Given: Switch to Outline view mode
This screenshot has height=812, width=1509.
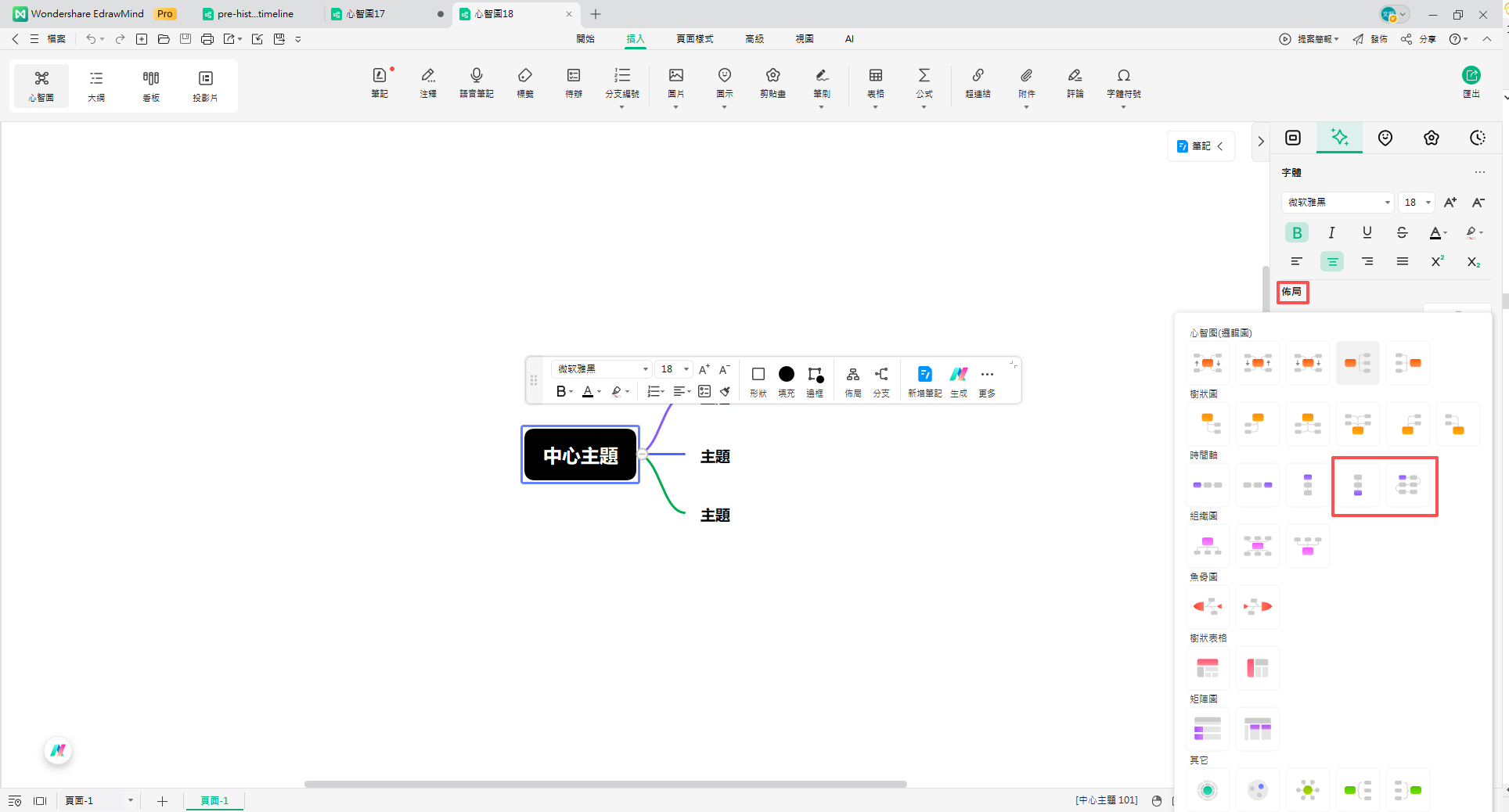Looking at the screenshot, I should (96, 85).
